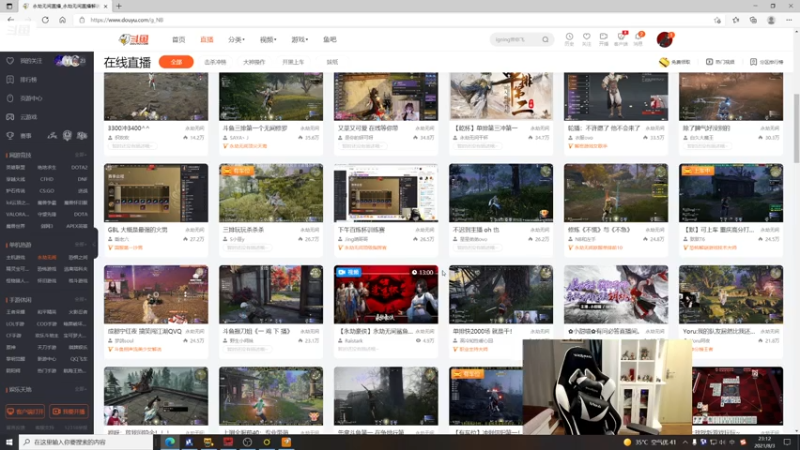Open the client download icon
The image size is (800, 450).
621,39
